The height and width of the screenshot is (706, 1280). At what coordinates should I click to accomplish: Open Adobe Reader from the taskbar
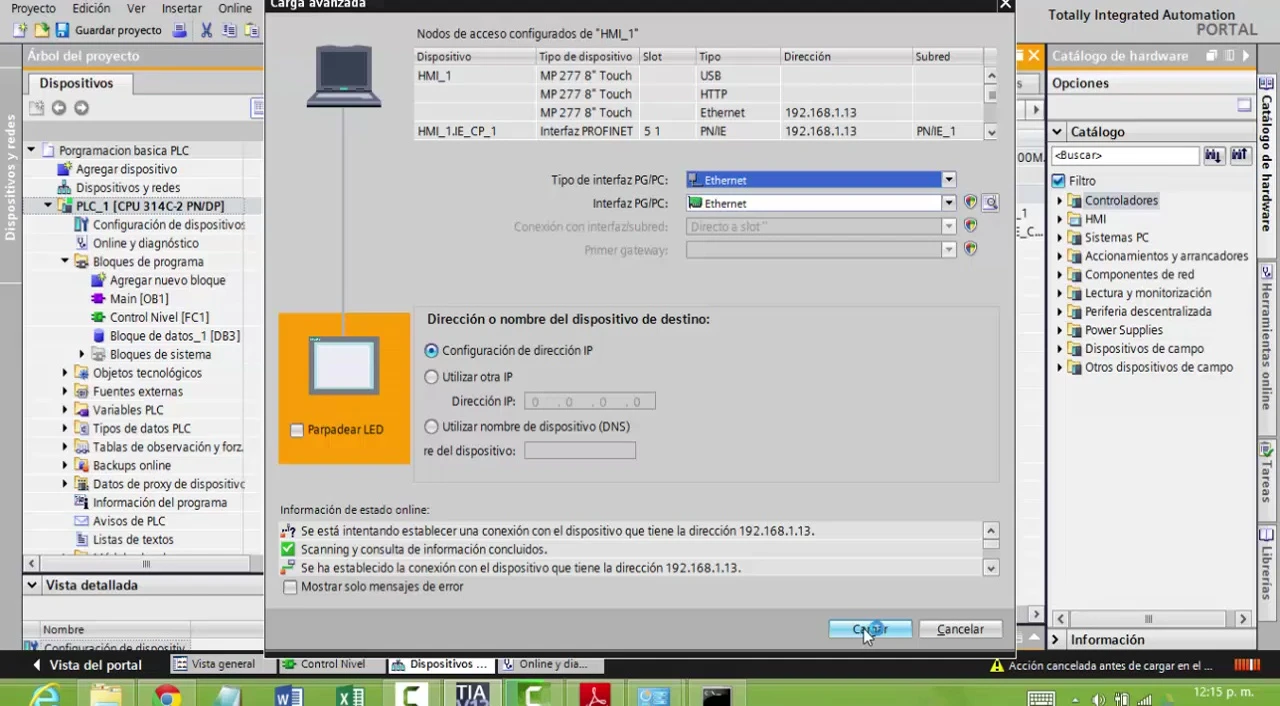(x=594, y=695)
